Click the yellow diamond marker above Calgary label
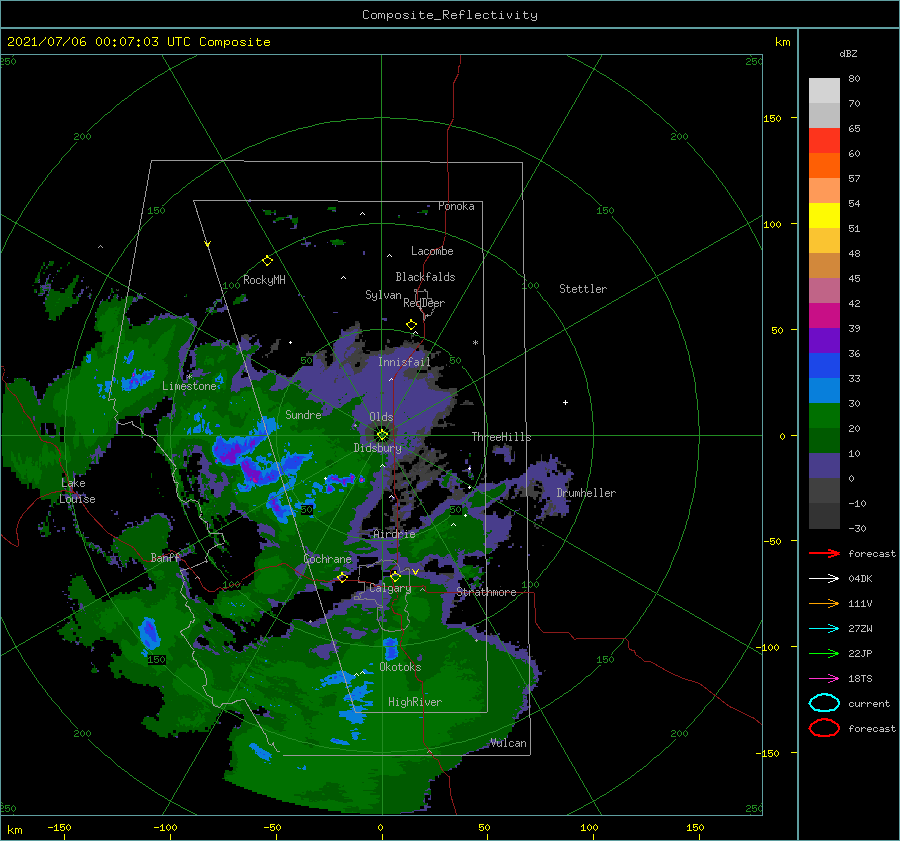 pyautogui.click(x=395, y=576)
